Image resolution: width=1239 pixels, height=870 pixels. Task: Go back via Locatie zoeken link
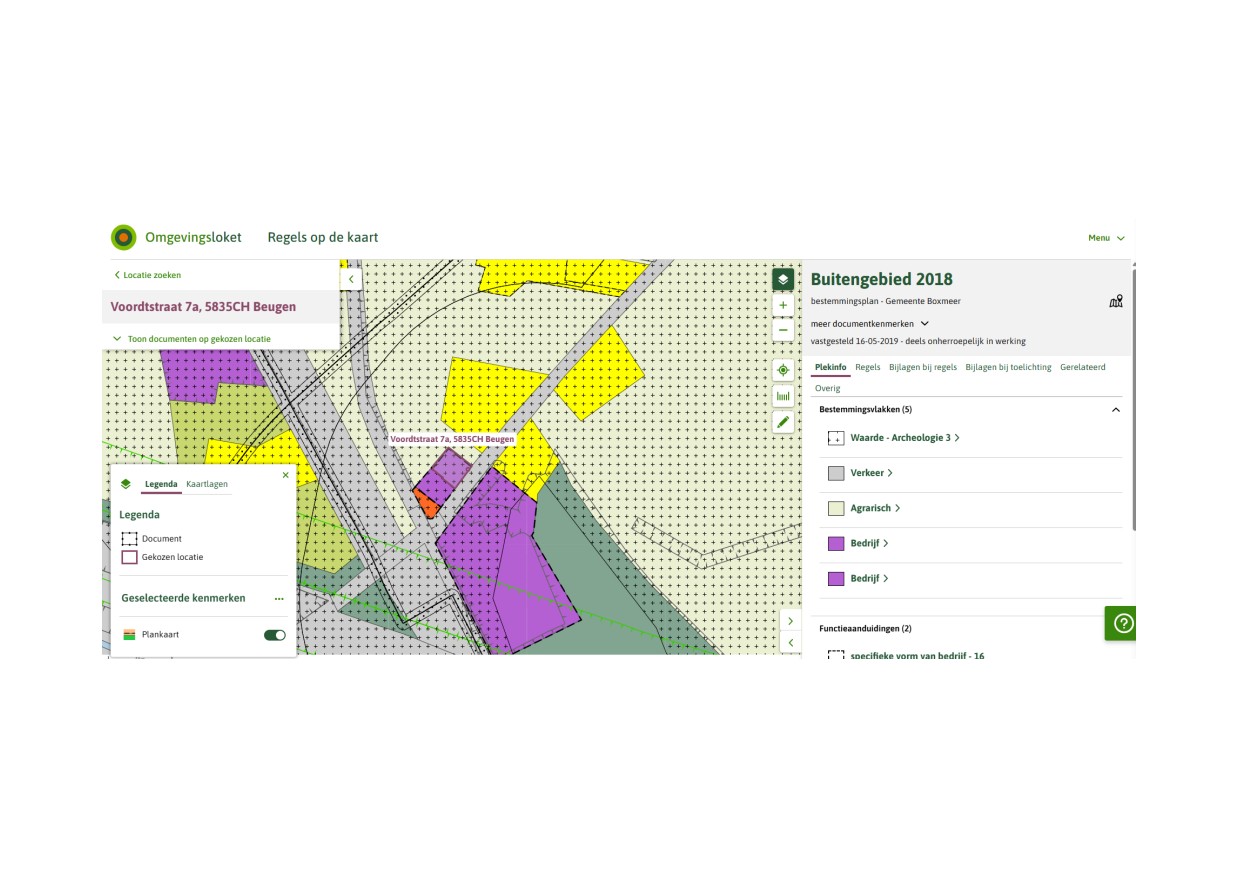pyautogui.click(x=148, y=275)
